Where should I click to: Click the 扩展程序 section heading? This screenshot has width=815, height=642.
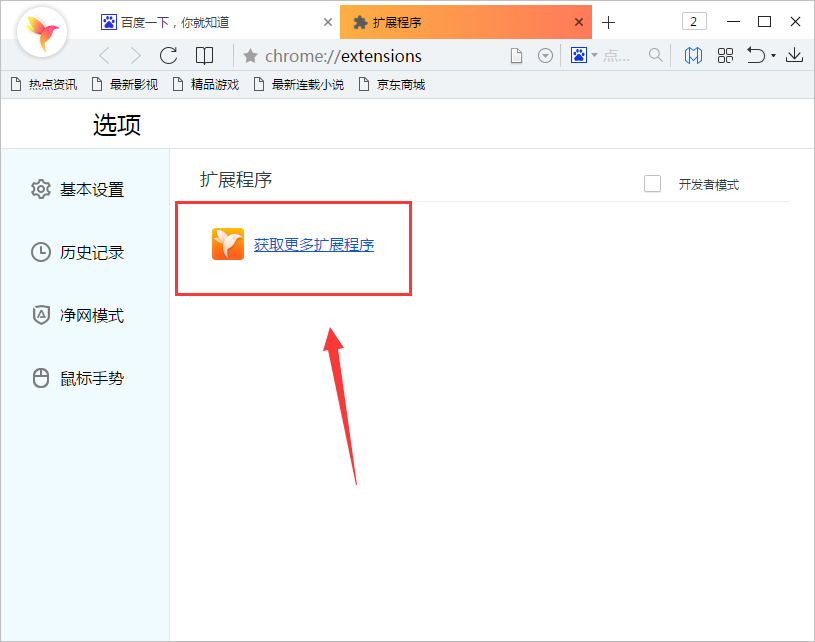click(236, 180)
